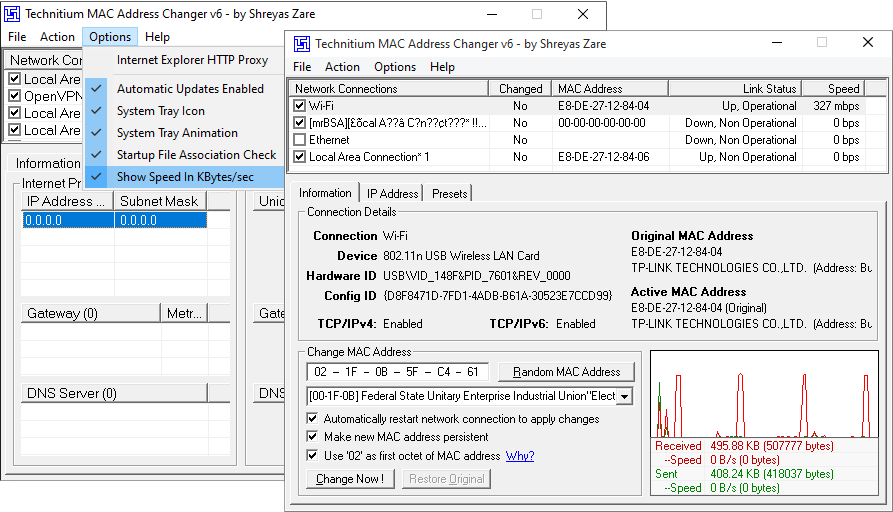Switch to the IP Address tab
Image resolution: width=893 pixels, height=512 pixels.
pyautogui.click(x=392, y=194)
